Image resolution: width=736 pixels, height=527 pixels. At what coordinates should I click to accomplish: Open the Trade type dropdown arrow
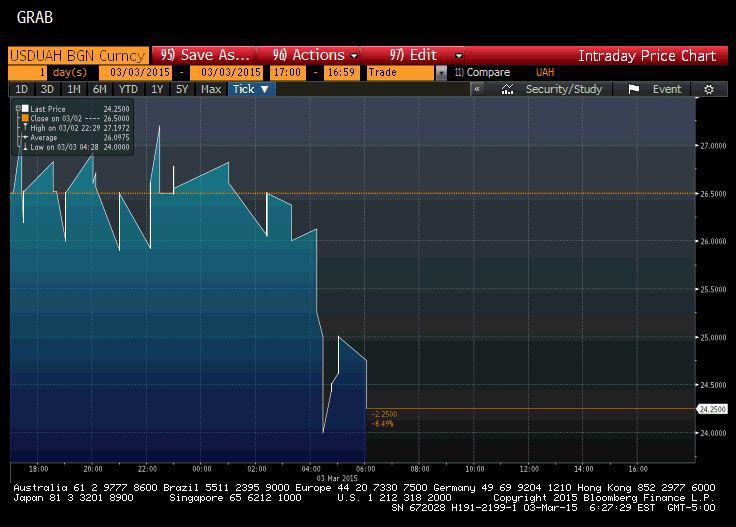pyautogui.click(x=441, y=73)
